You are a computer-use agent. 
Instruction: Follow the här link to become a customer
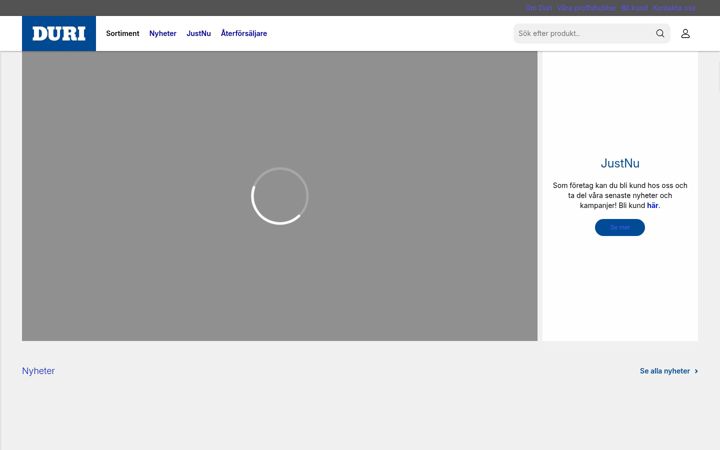tap(652, 205)
